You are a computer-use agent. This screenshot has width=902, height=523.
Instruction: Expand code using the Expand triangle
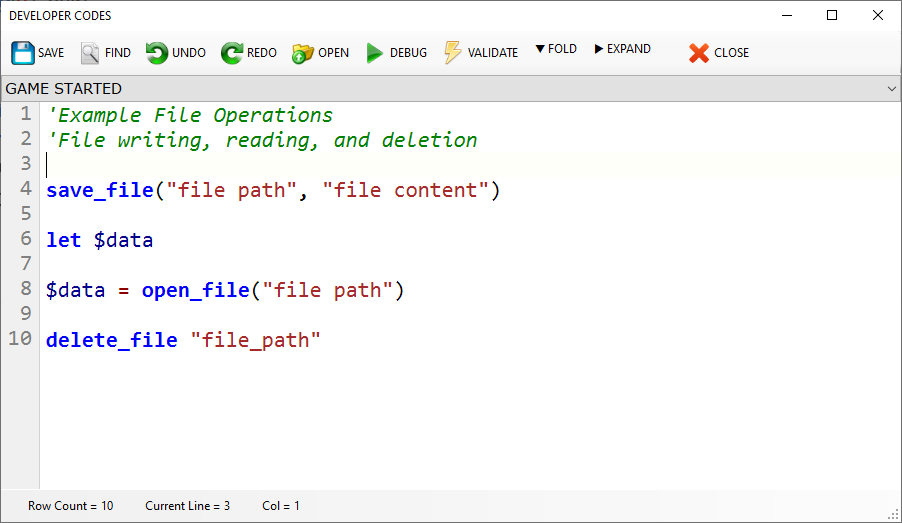pos(599,49)
